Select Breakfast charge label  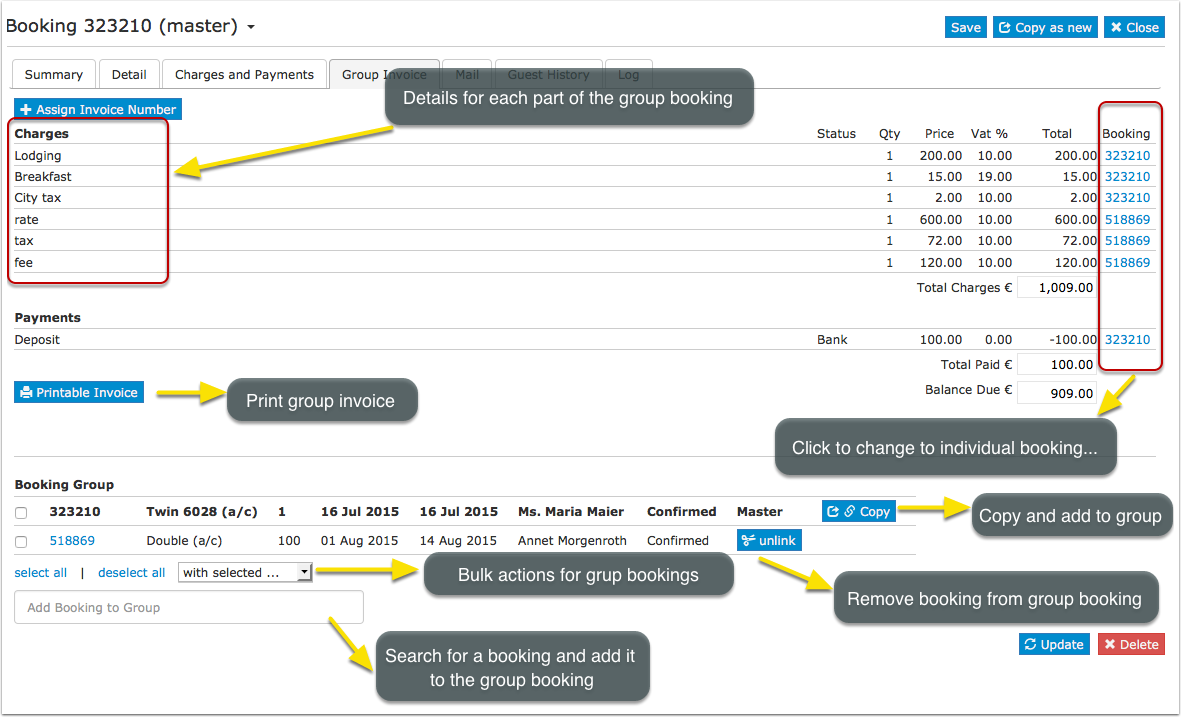pyautogui.click(x=43, y=177)
